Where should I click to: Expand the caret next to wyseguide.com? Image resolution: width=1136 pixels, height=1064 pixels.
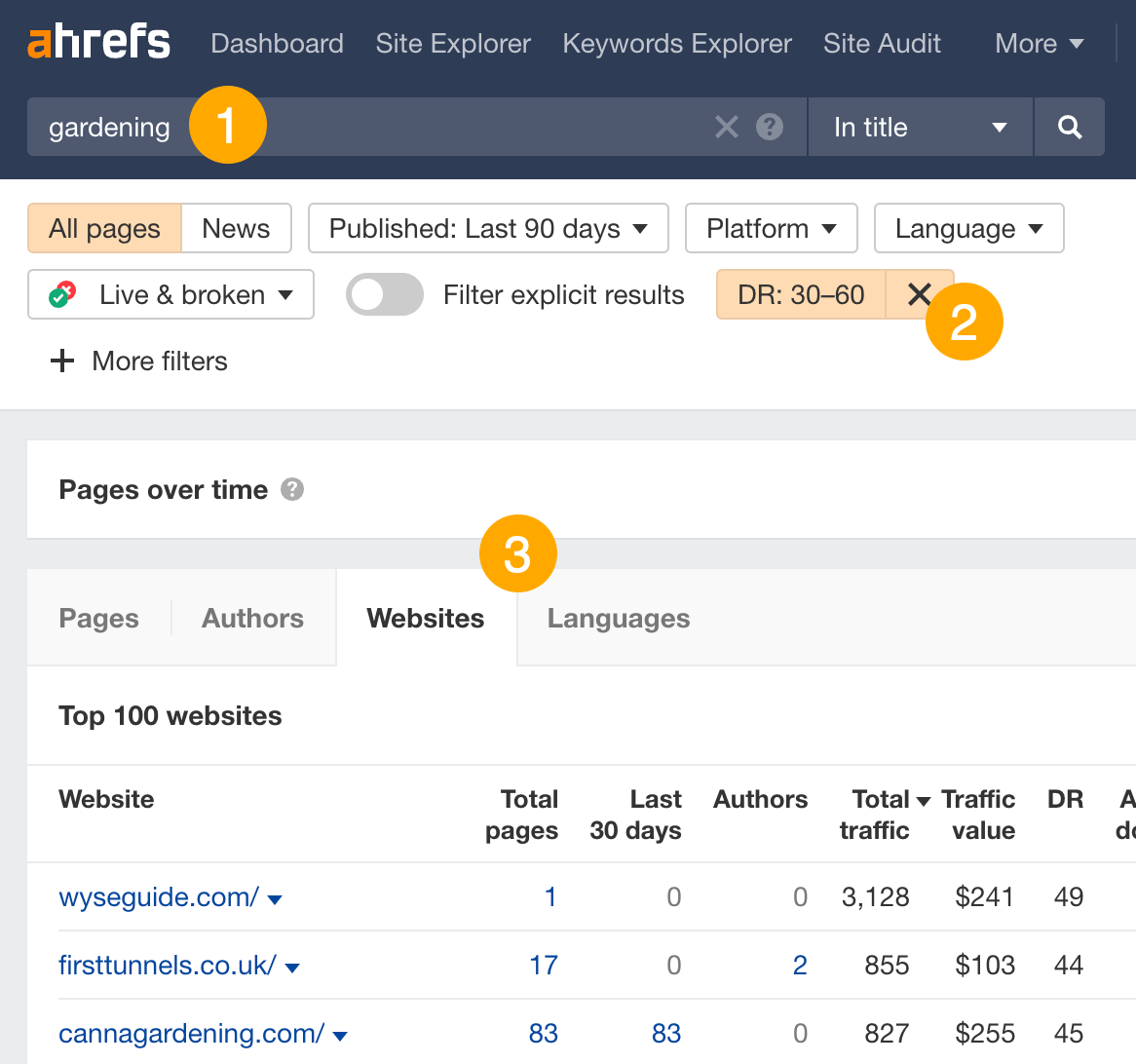click(x=276, y=899)
